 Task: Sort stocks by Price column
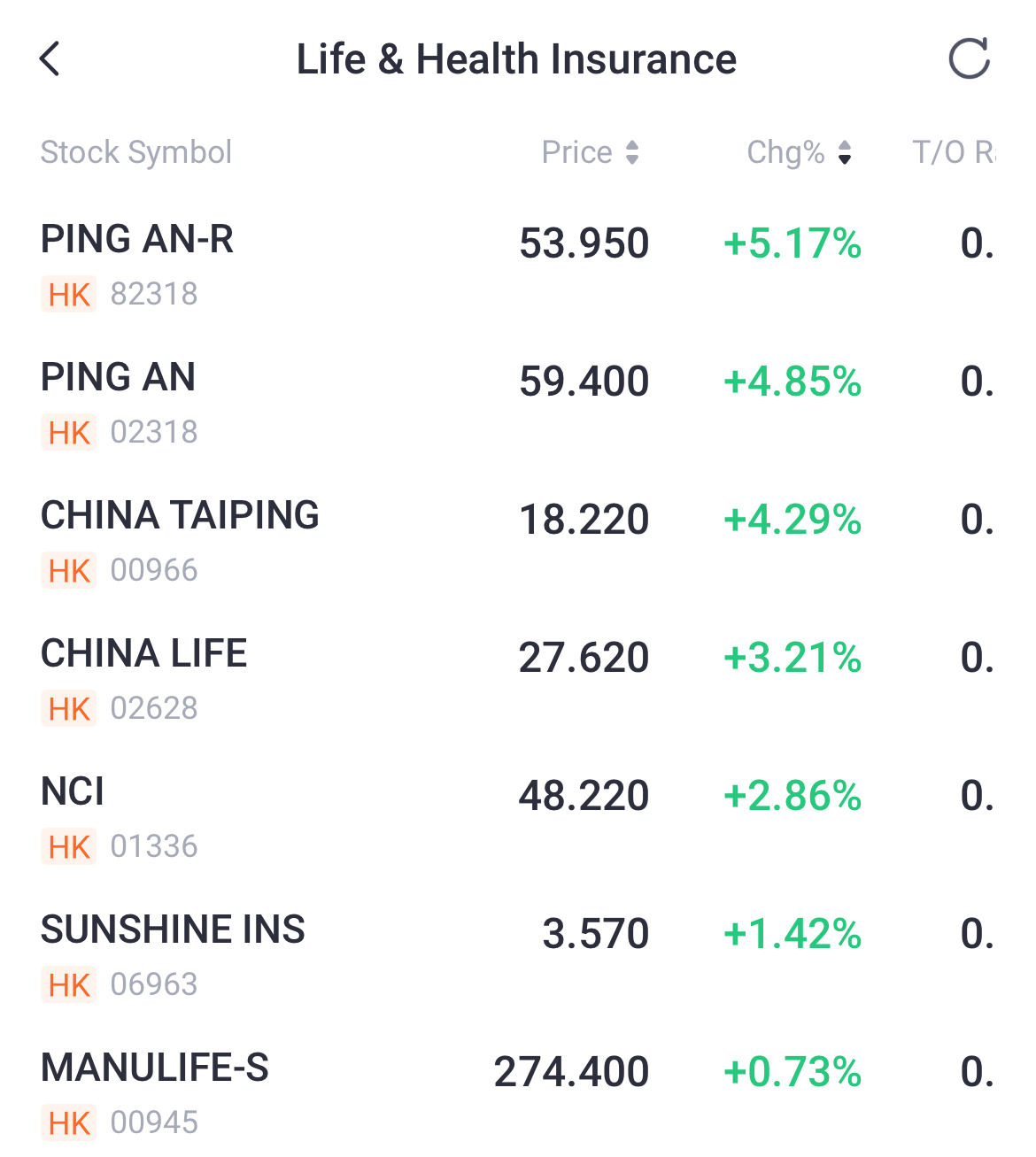[x=590, y=152]
